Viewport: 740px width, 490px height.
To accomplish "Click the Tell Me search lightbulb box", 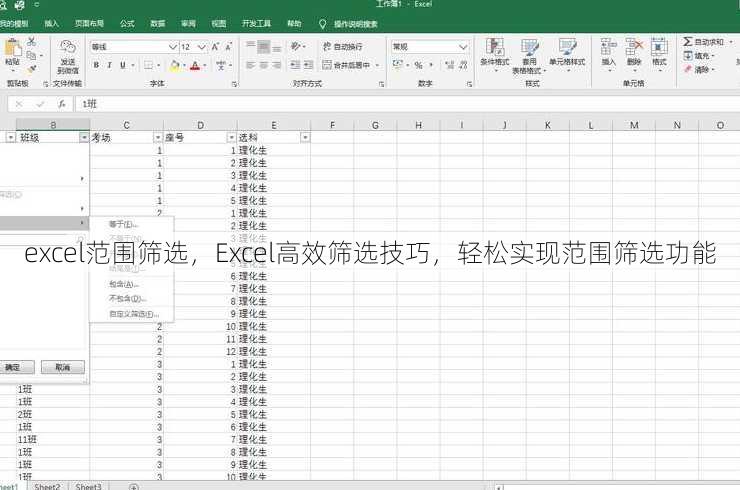I will [349, 24].
